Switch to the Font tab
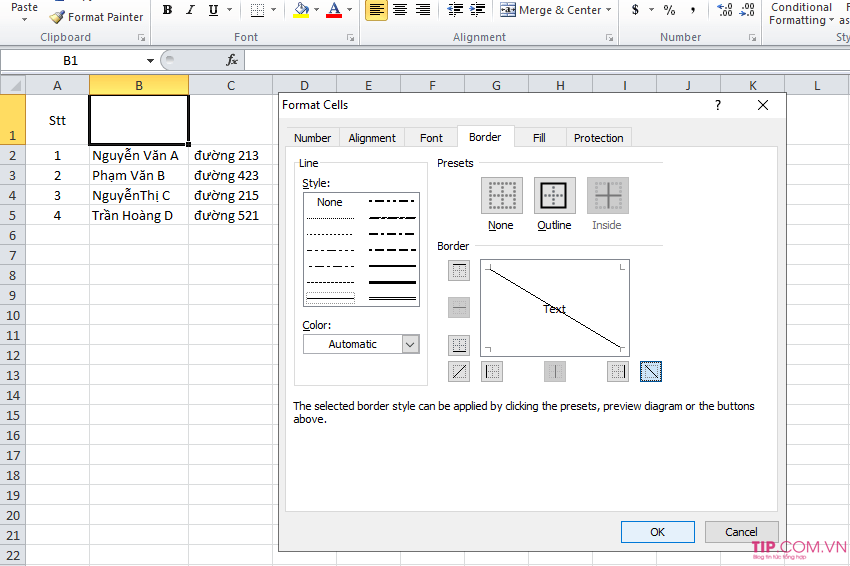 point(431,138)
